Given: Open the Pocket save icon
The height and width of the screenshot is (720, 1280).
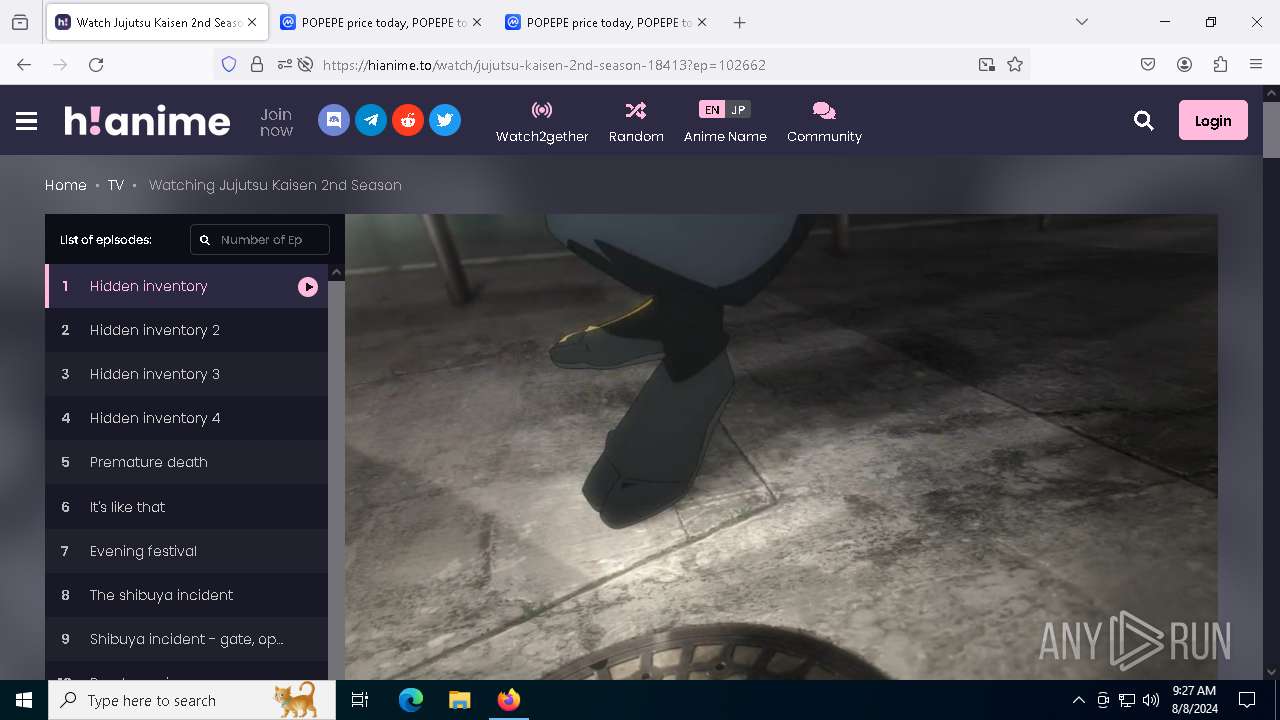Looking at the screenshot, I should click(1148, 64).
